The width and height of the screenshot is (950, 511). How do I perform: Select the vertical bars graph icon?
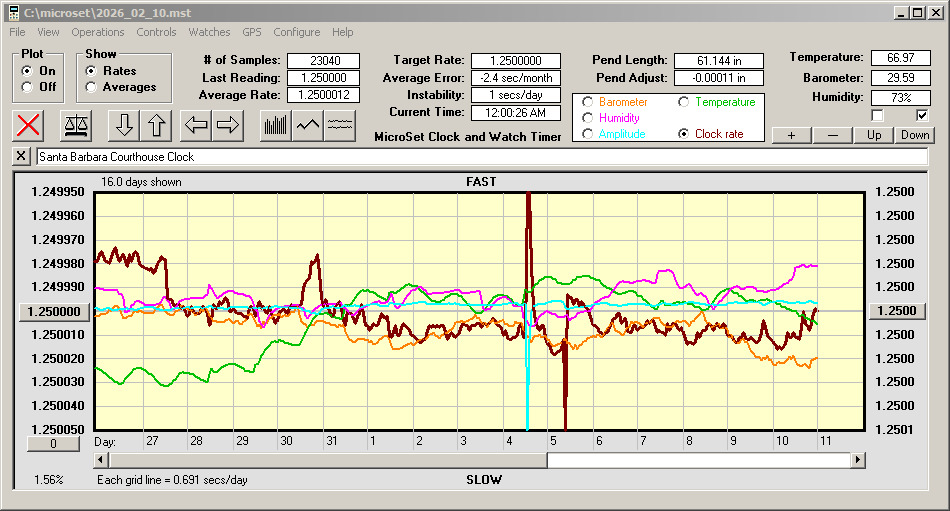click(275, 125)
